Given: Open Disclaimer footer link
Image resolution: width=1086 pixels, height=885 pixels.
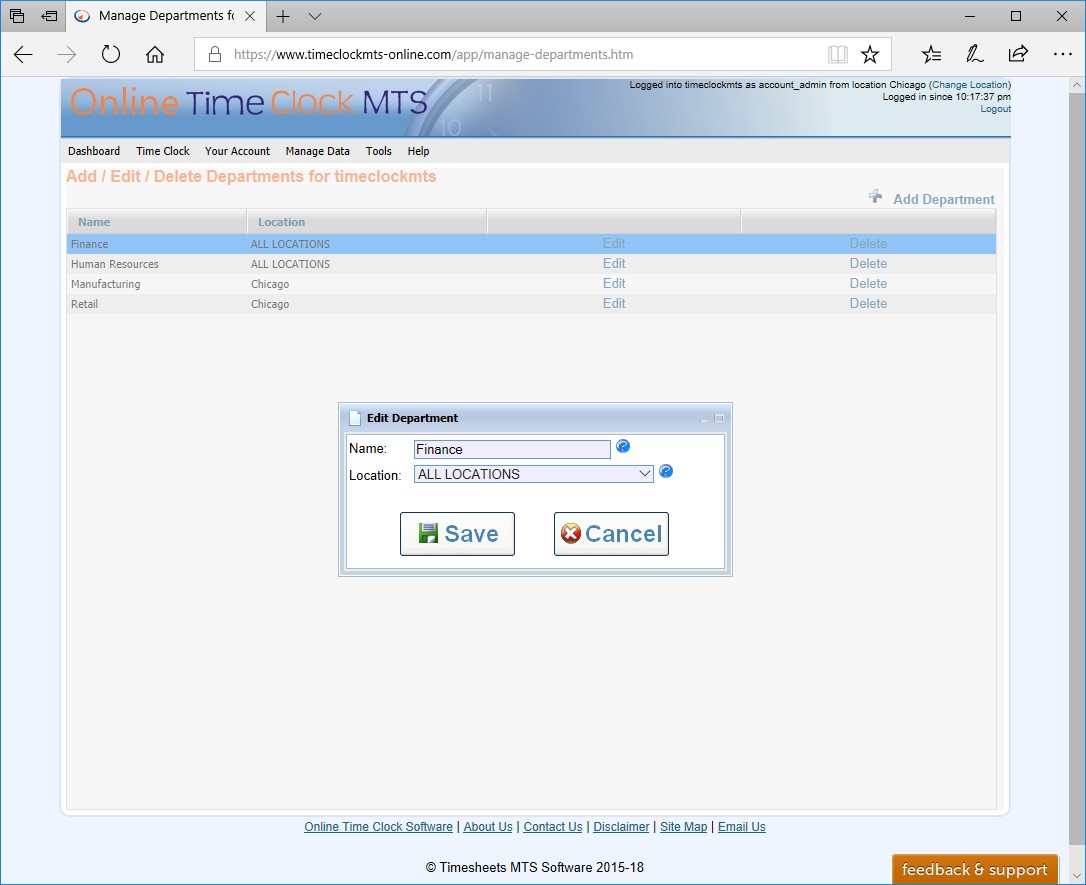Looking at the screenshot, I should click(621, 826).
